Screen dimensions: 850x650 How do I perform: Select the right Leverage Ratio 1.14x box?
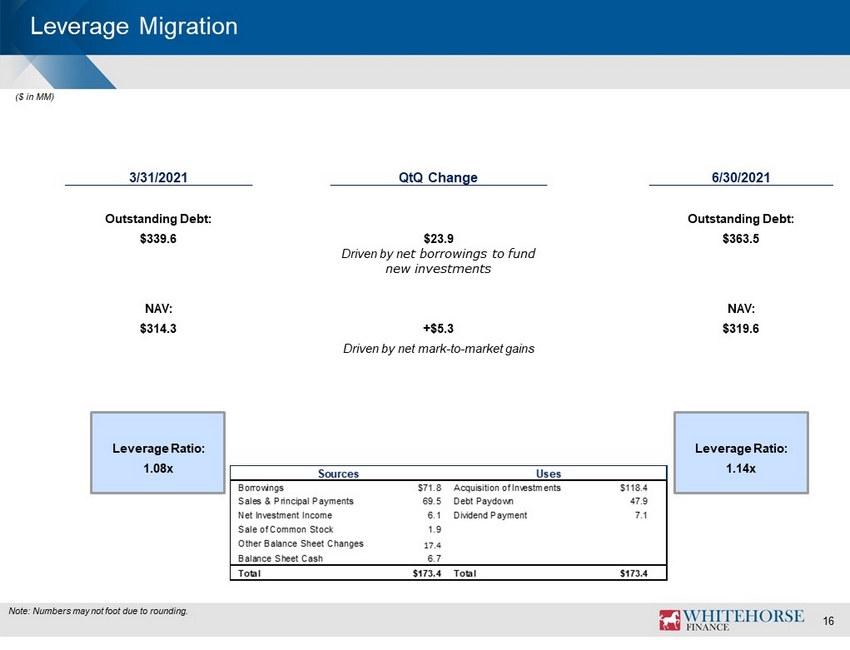click(741, 453)
